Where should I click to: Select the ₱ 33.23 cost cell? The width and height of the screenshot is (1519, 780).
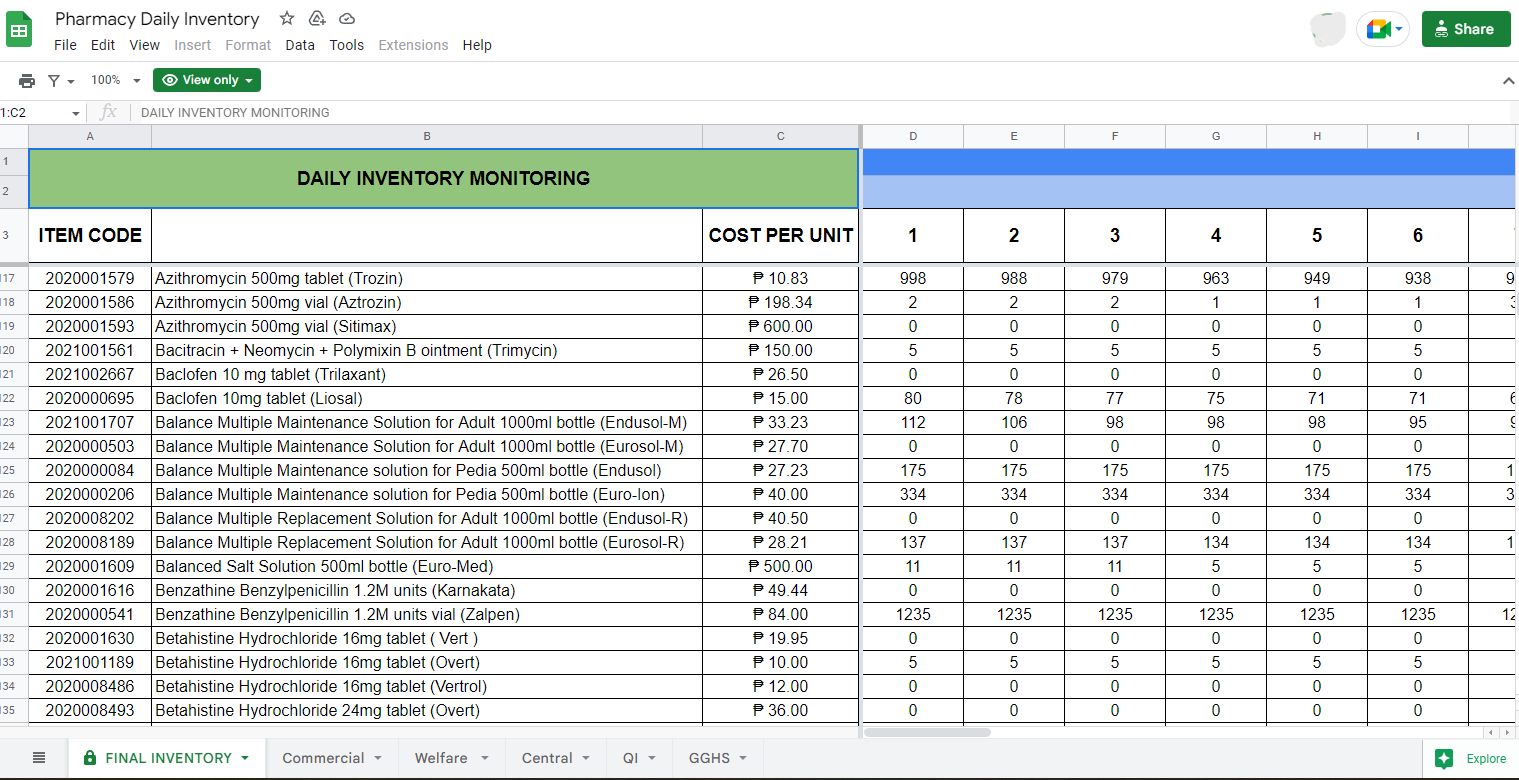[x=781, y=422]
